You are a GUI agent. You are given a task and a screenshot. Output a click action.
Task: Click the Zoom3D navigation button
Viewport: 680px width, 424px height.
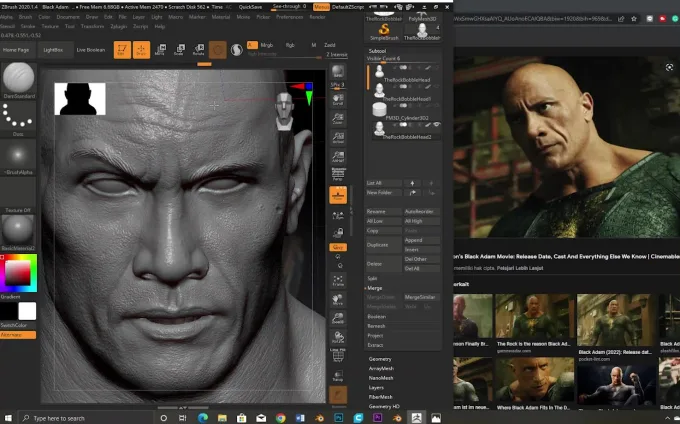pos(338,319)
